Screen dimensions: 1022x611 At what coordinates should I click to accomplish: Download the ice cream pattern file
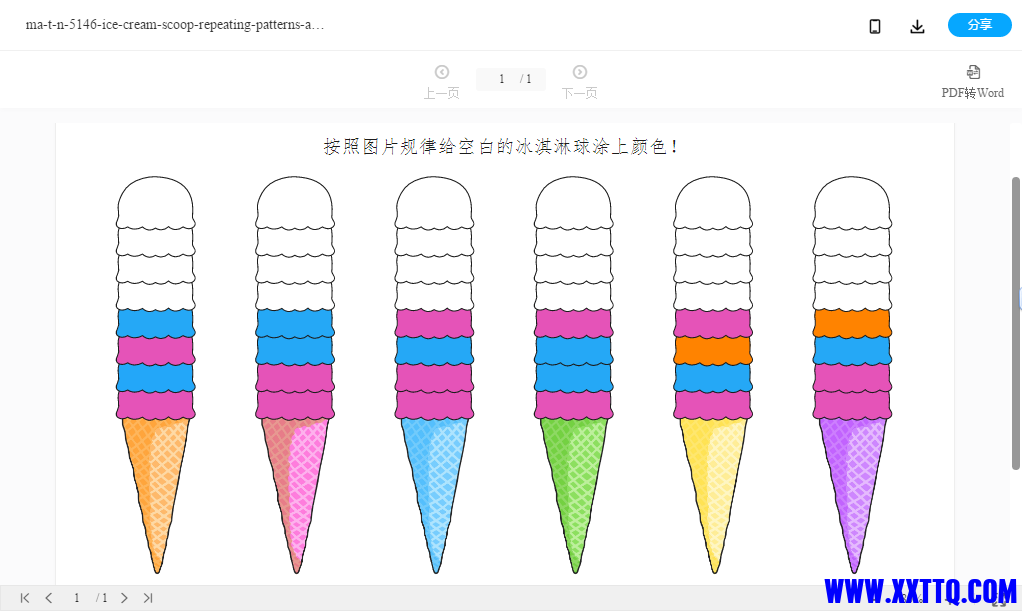pyautogui.click(x=917, y=26)
